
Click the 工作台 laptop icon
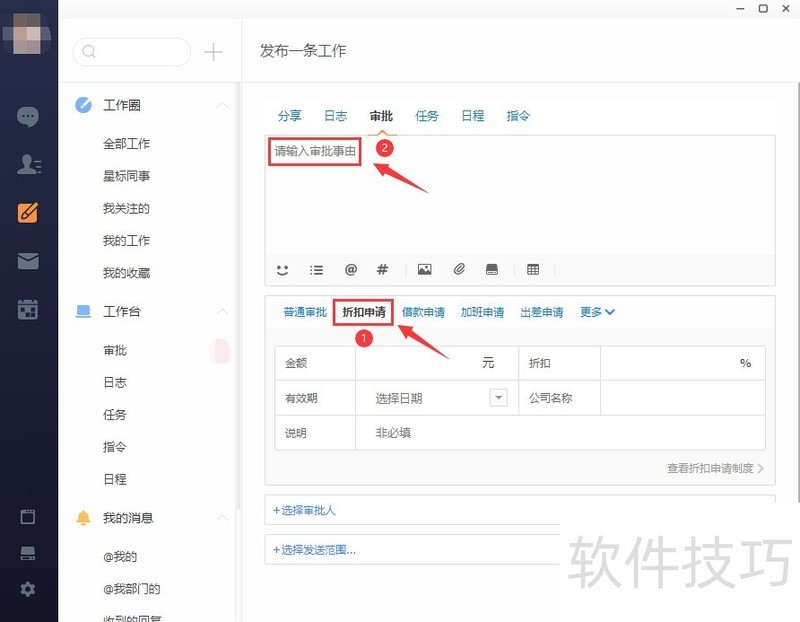[x=83, y=311]
